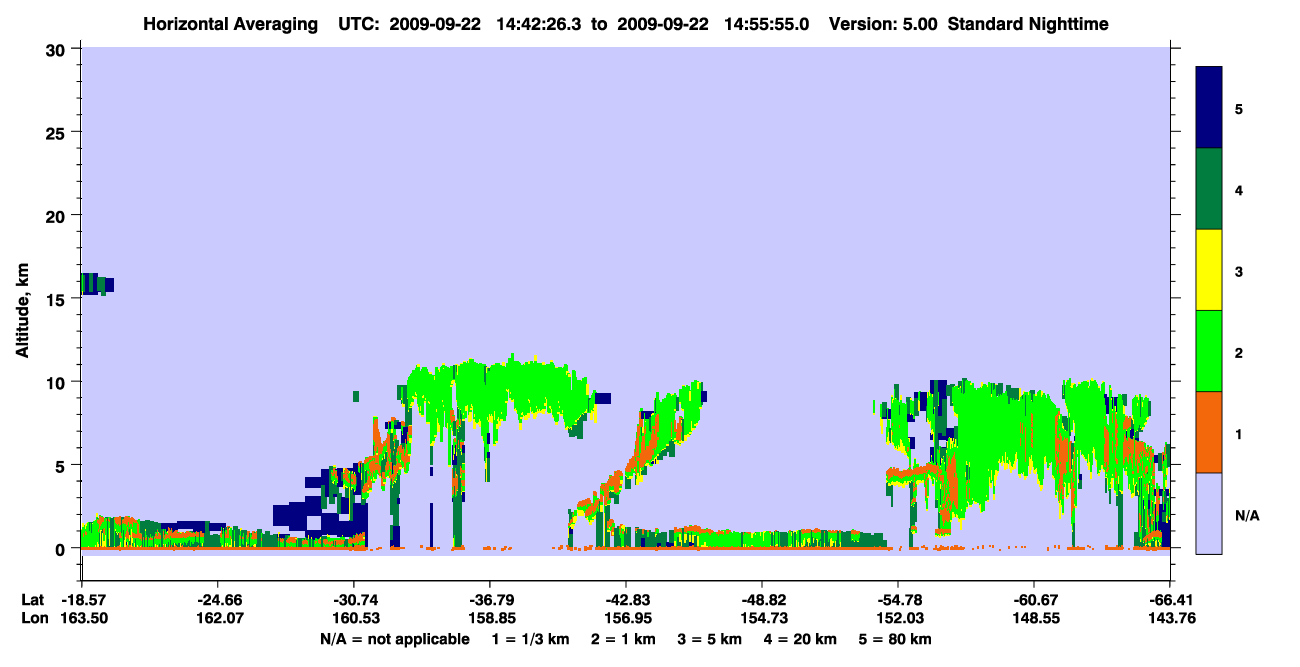This screenshot has width=1300, height=667.
Task: Click the 10 km altitude tick label
Action: coord(58,382)
